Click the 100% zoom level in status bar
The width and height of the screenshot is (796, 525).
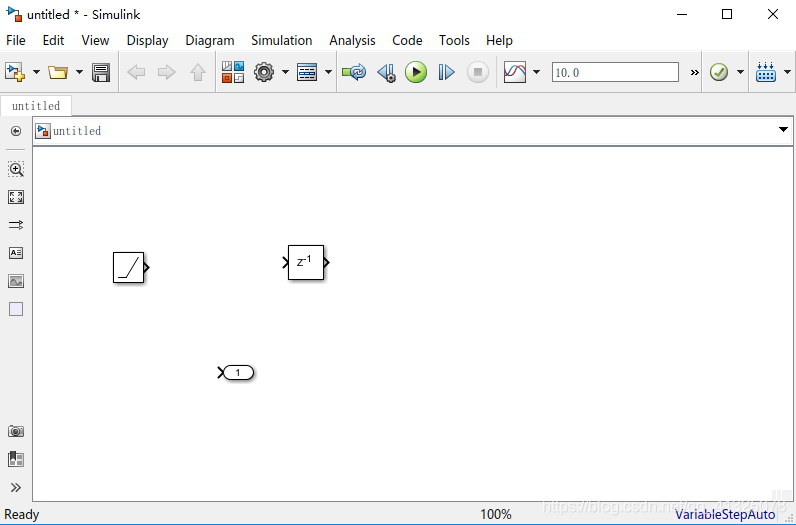coord(495,514)
